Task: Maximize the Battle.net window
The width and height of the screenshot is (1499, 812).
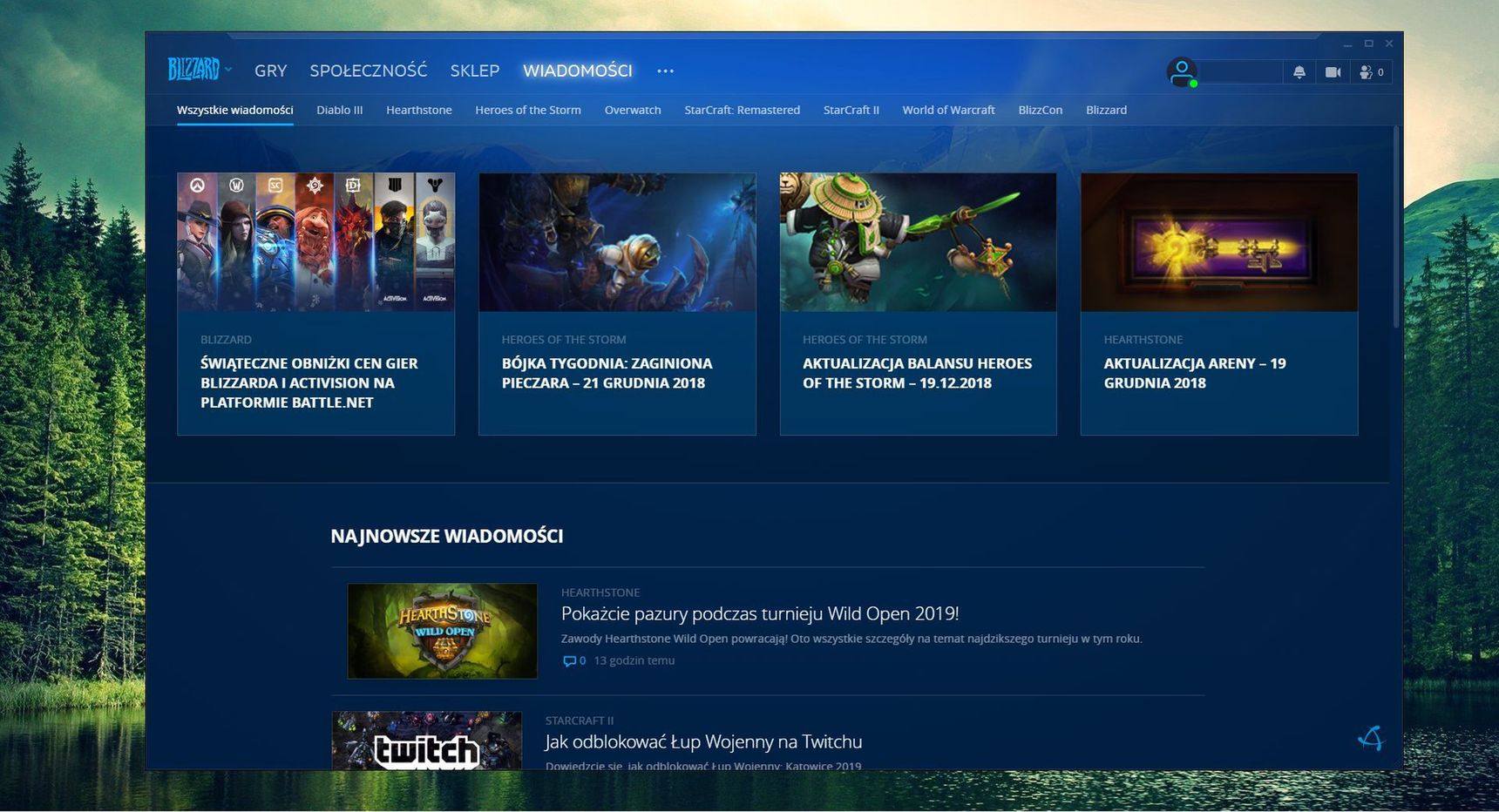Action: point(1368,44)
